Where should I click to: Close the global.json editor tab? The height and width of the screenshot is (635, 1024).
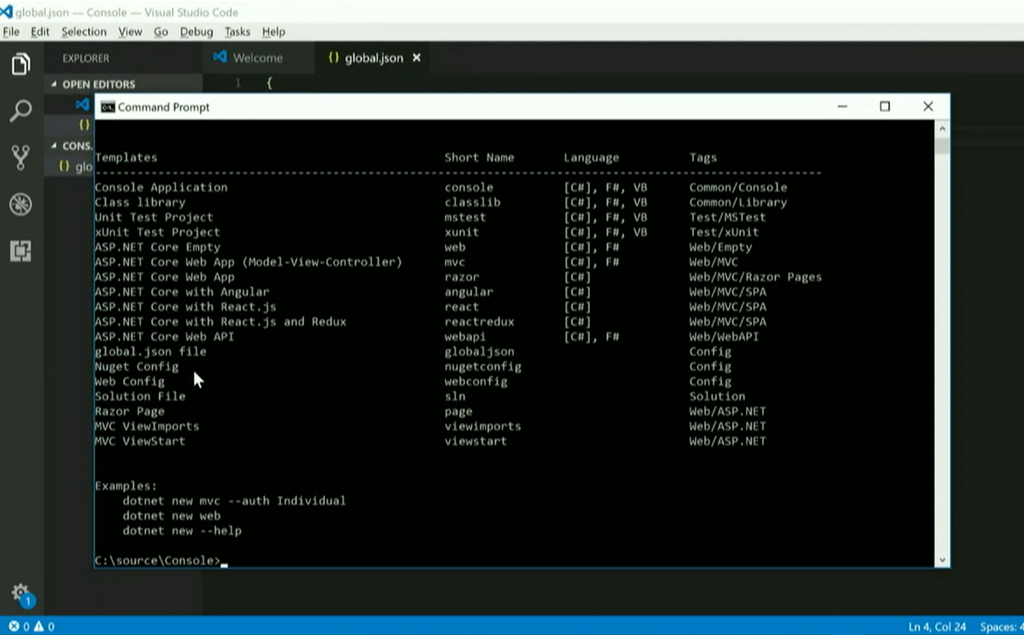point(417,58)
